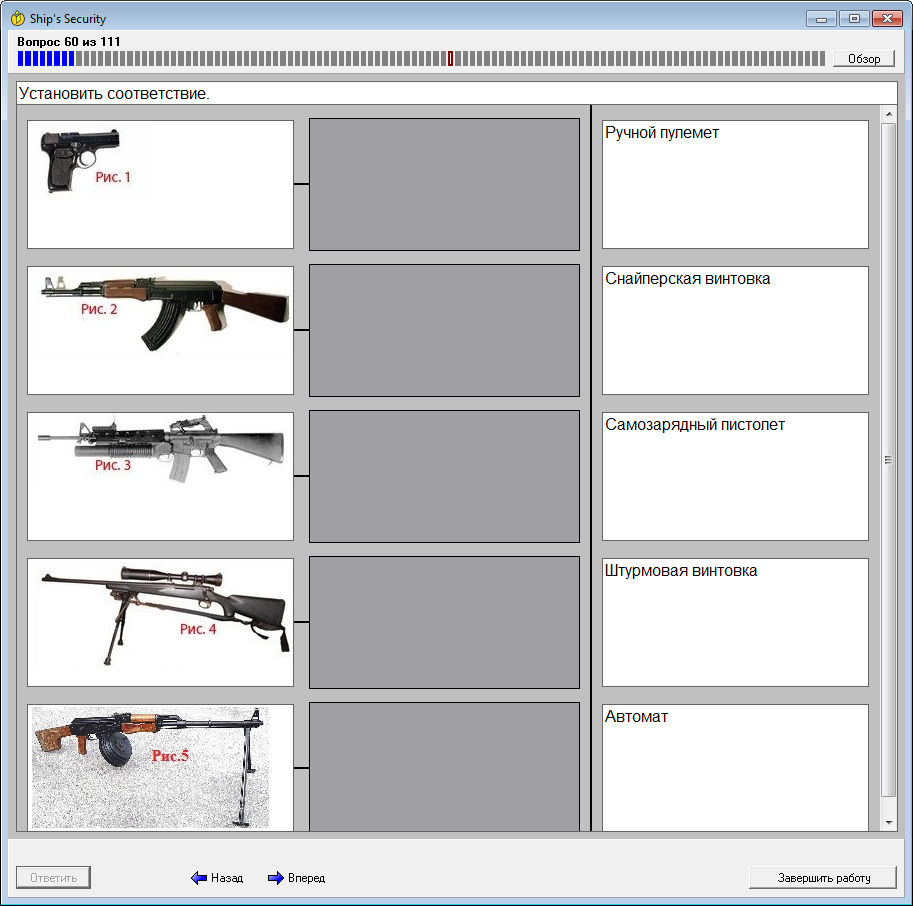Select the AK rifle image Рис. 2
Screen dimensions: 913x906
160,330
